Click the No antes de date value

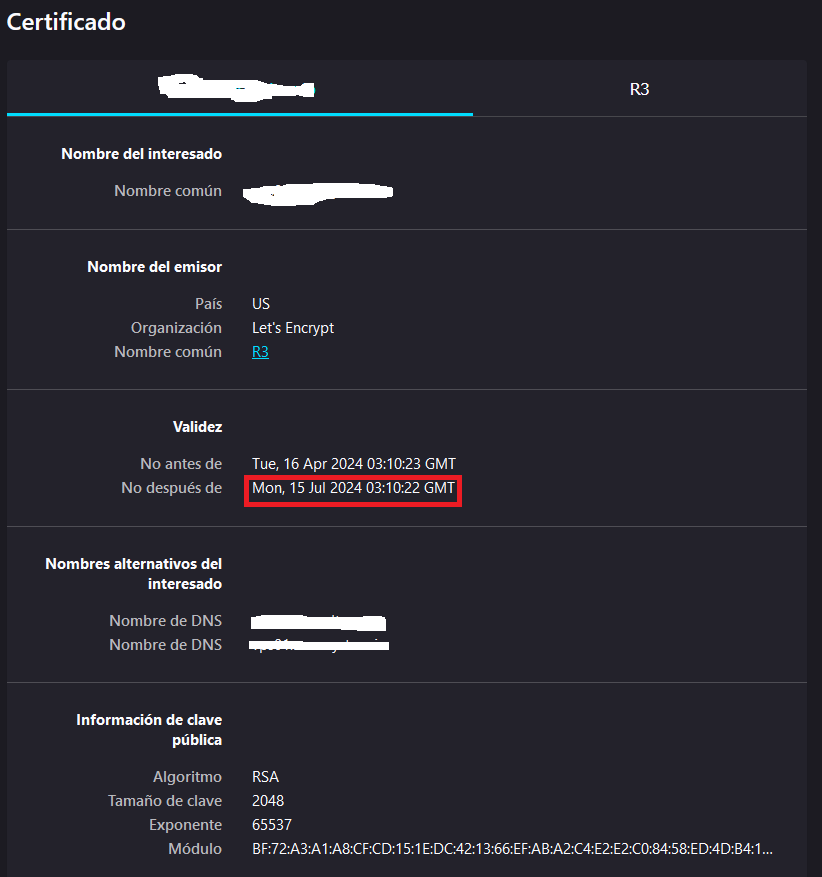click(x=353, y=464)
